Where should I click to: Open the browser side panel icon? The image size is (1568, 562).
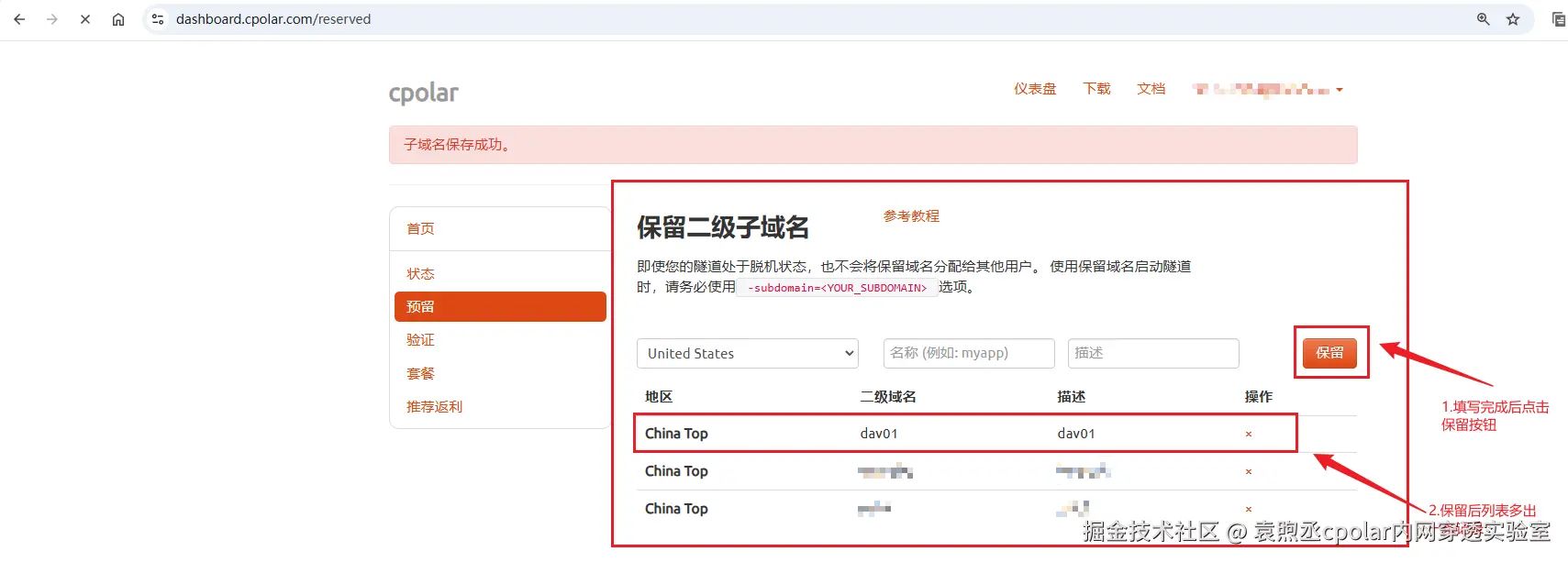(1558, 19)
